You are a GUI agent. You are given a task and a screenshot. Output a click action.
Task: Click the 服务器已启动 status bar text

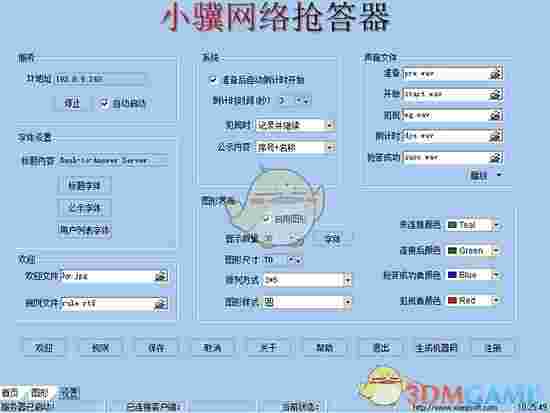click(x=28, y=407)
